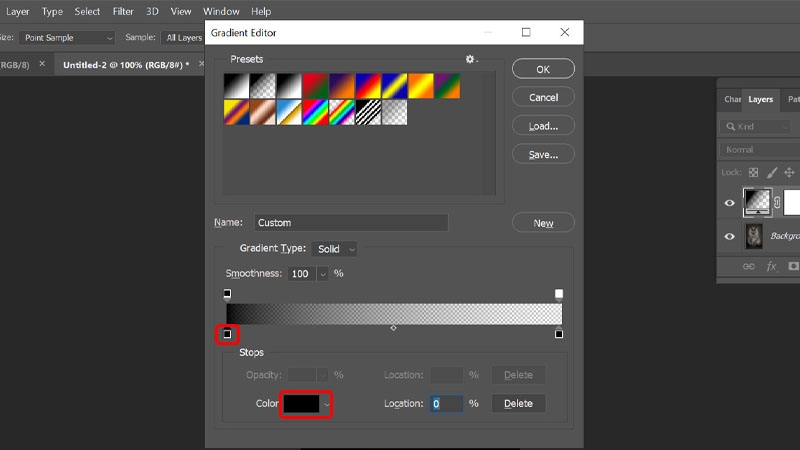The width and height of the screenshot is (800, 450).
Task: Choose the full spectrum rainbow preset
Action: coord(315,112)
